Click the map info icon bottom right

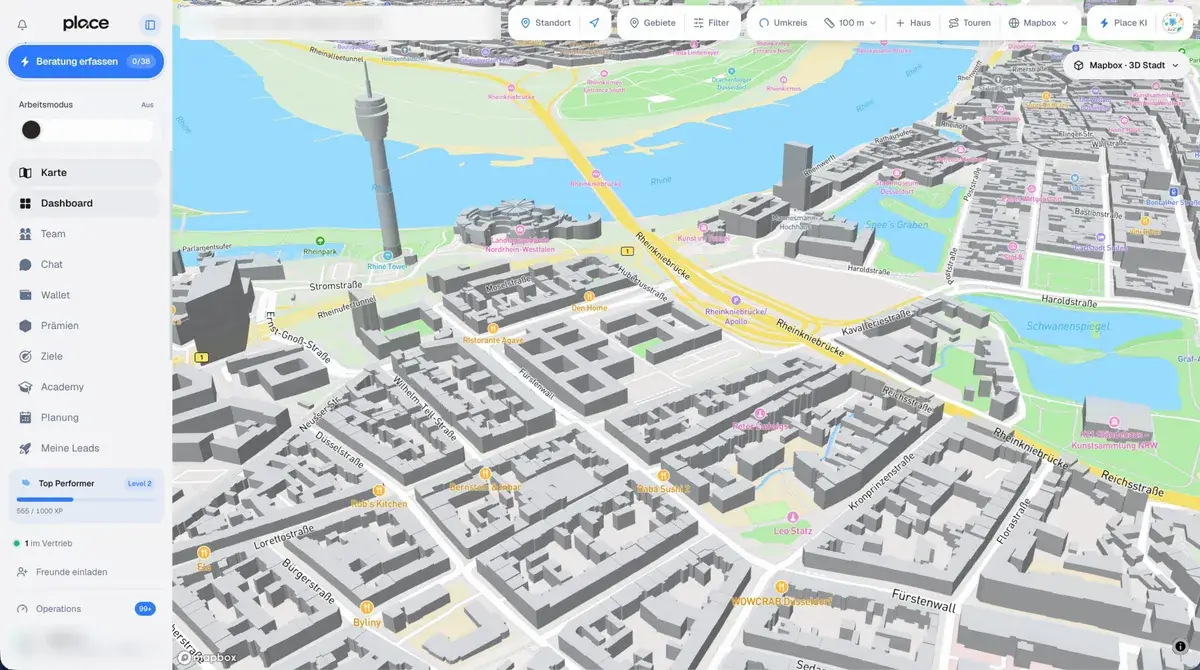(1181, 646)
